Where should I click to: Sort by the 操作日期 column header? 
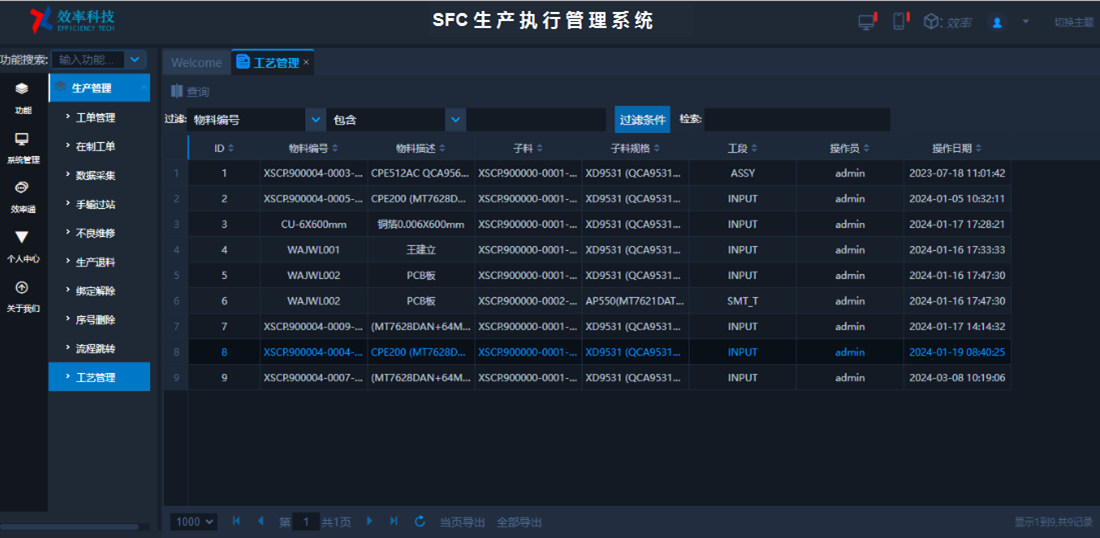[957, 148]
